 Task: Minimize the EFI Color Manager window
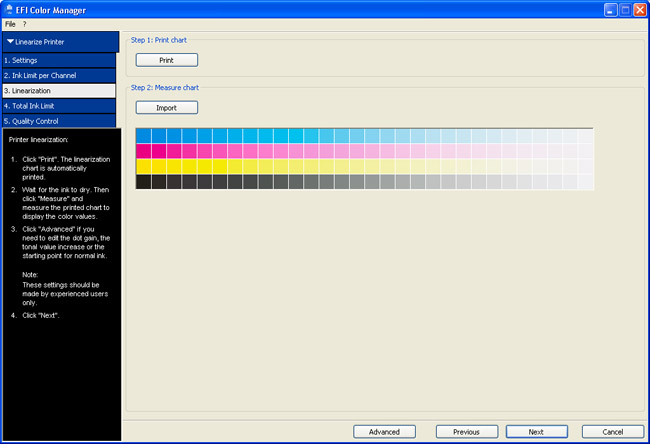610,10
